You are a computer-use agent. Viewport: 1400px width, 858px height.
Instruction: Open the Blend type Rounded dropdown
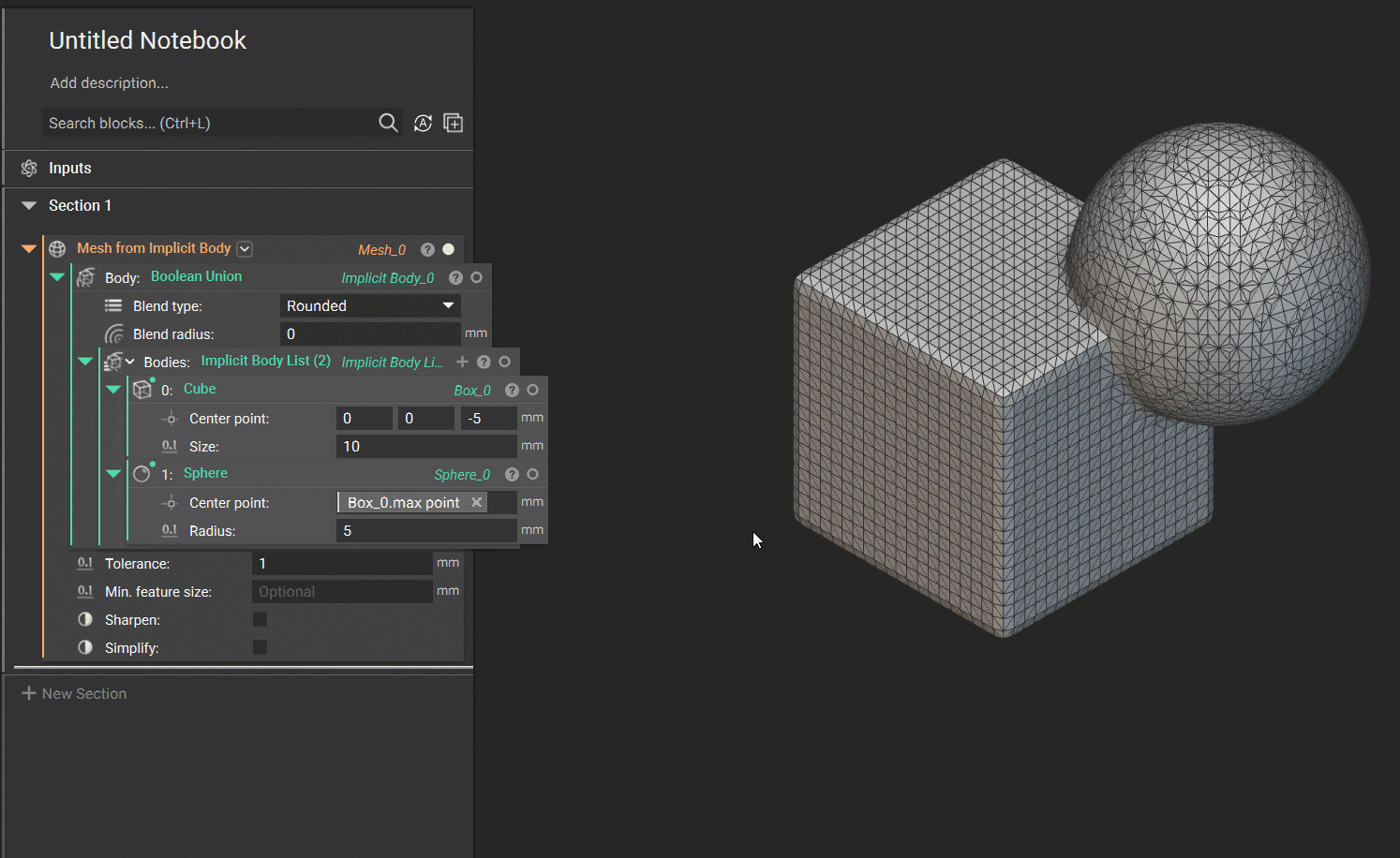click(370, 305)
